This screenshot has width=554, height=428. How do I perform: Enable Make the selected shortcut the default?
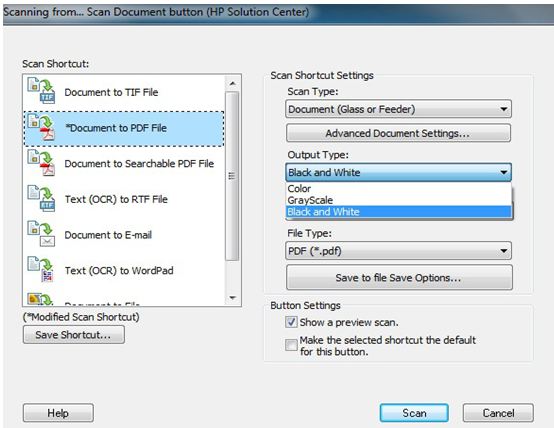coord(291,345)
